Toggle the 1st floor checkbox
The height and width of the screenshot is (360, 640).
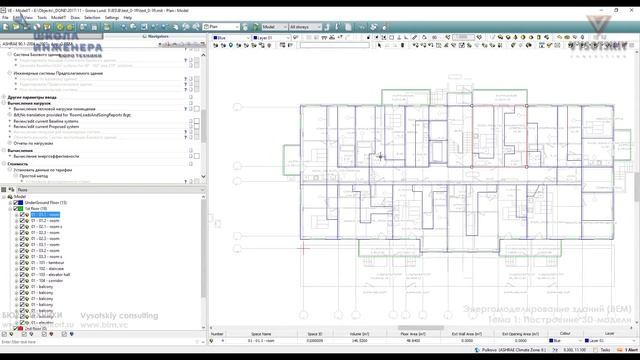pyautogui.click(x=16, y=209)
